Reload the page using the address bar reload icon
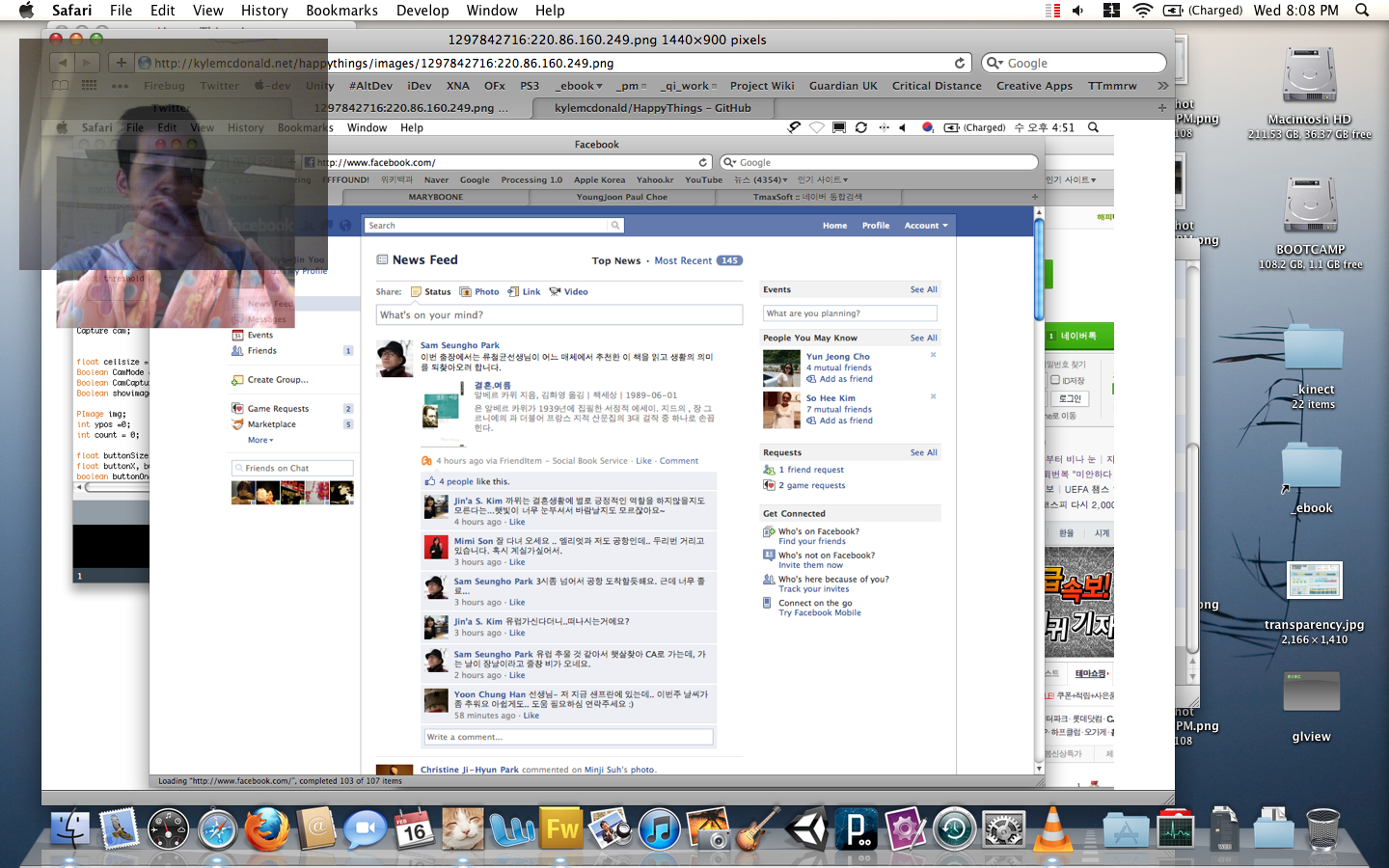Screen dimensions: 1389x868 tap(959, 63)
